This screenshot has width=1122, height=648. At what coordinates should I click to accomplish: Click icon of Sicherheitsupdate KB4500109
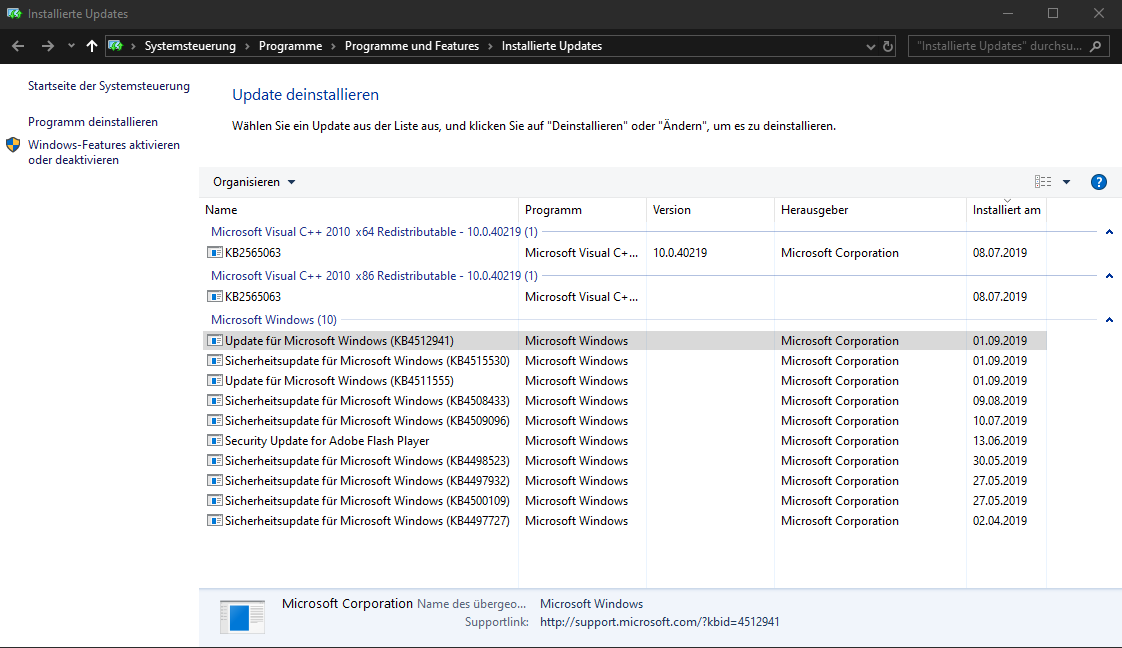click(x=214, y=501)
